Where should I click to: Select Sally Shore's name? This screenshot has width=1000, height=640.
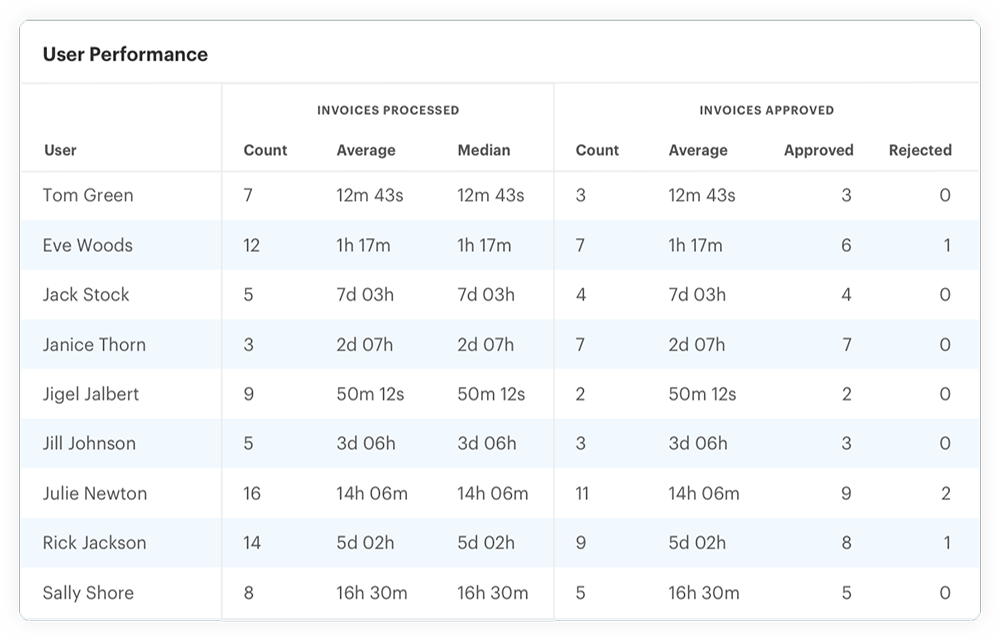coord(88,593)
